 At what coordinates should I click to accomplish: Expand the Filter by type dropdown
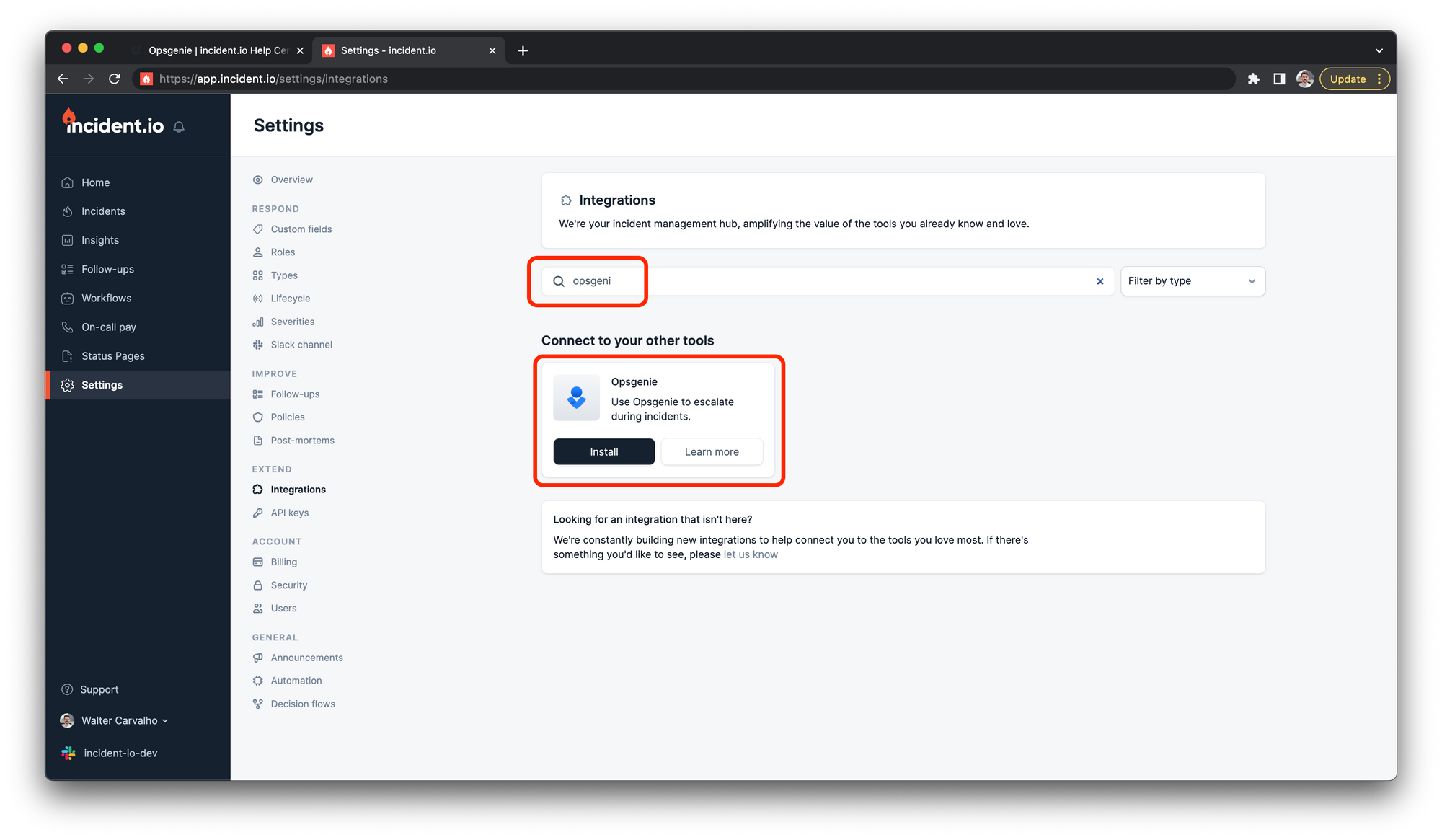pos(1192,281)
